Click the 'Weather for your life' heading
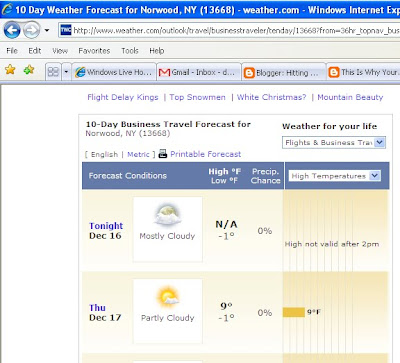 [x=330, y=126]
